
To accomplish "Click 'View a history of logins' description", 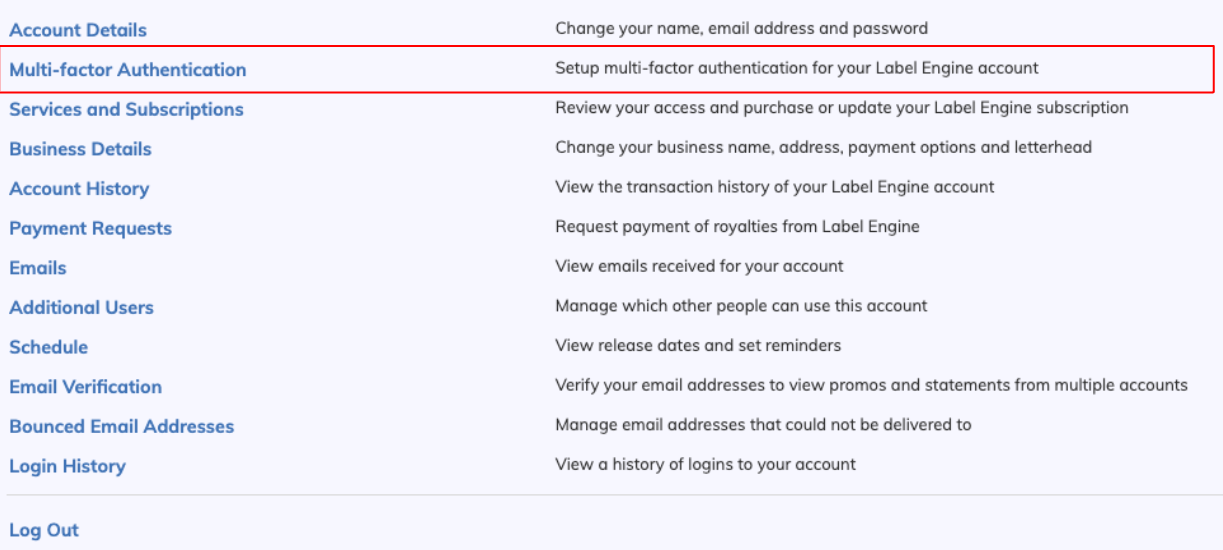I will click(x=705, y=464).
